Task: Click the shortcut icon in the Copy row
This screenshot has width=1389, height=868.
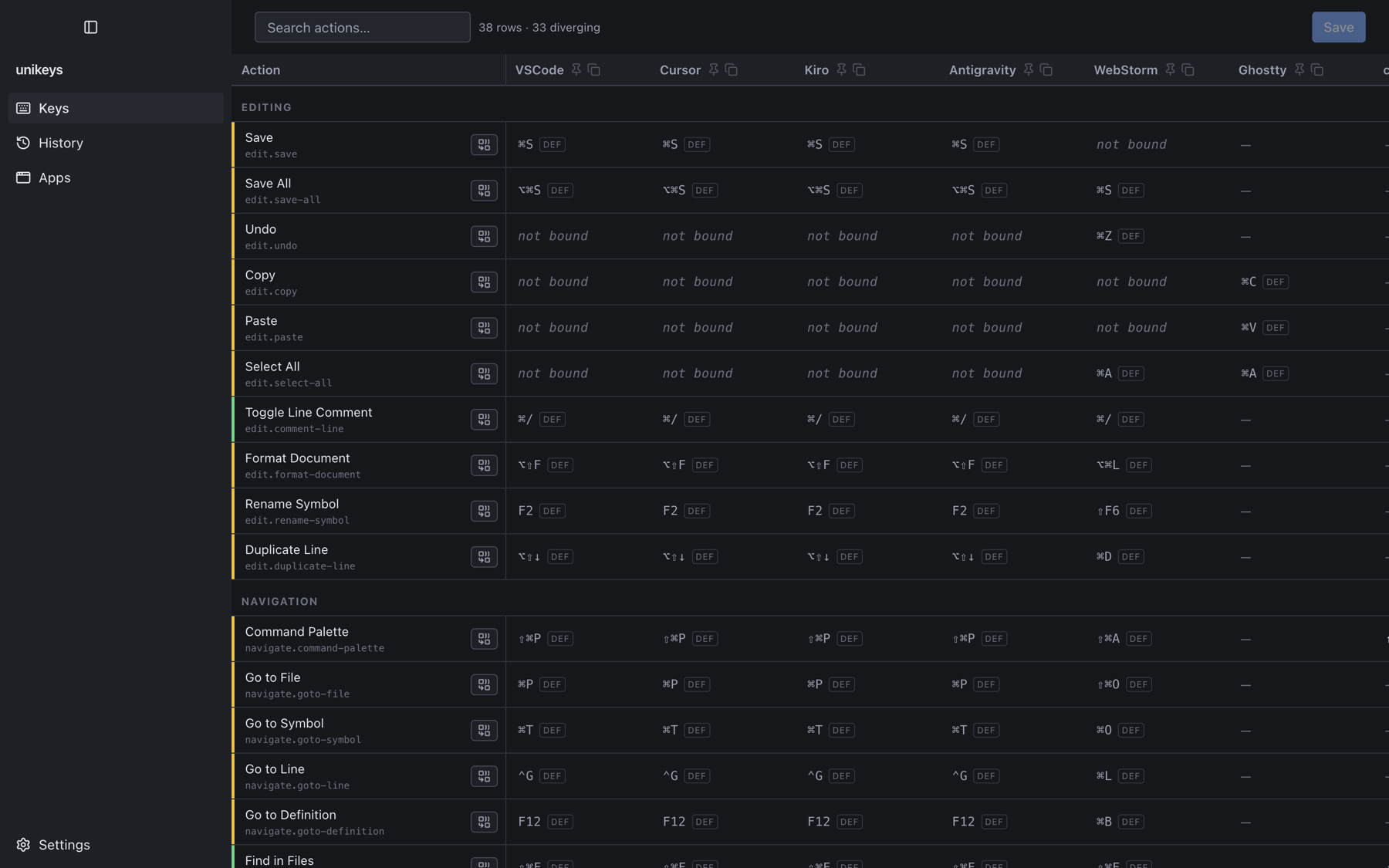Action: (484, 282)
